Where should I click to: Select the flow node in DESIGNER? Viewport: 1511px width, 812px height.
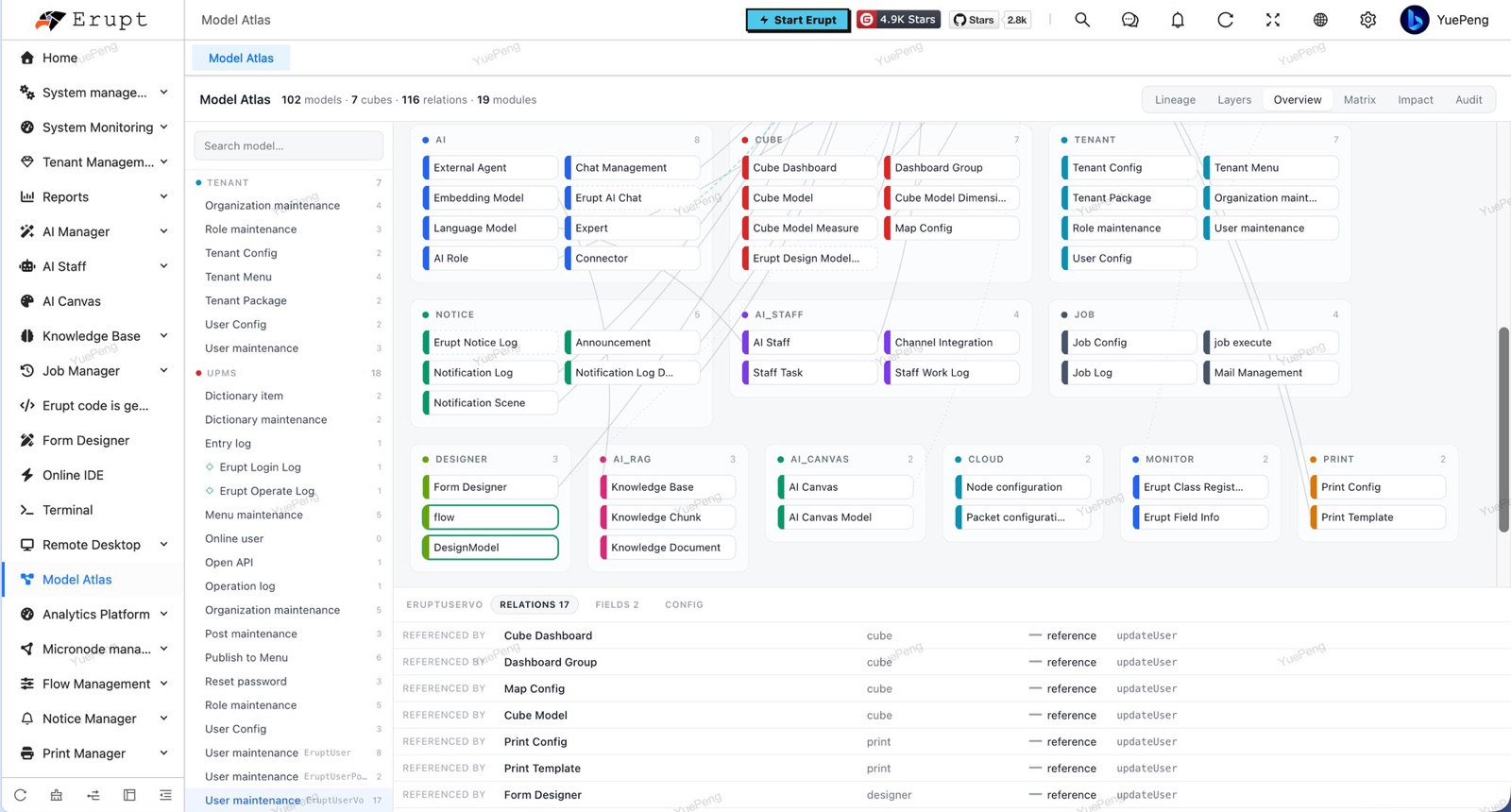pyautogui.click(x=490, y=517)
